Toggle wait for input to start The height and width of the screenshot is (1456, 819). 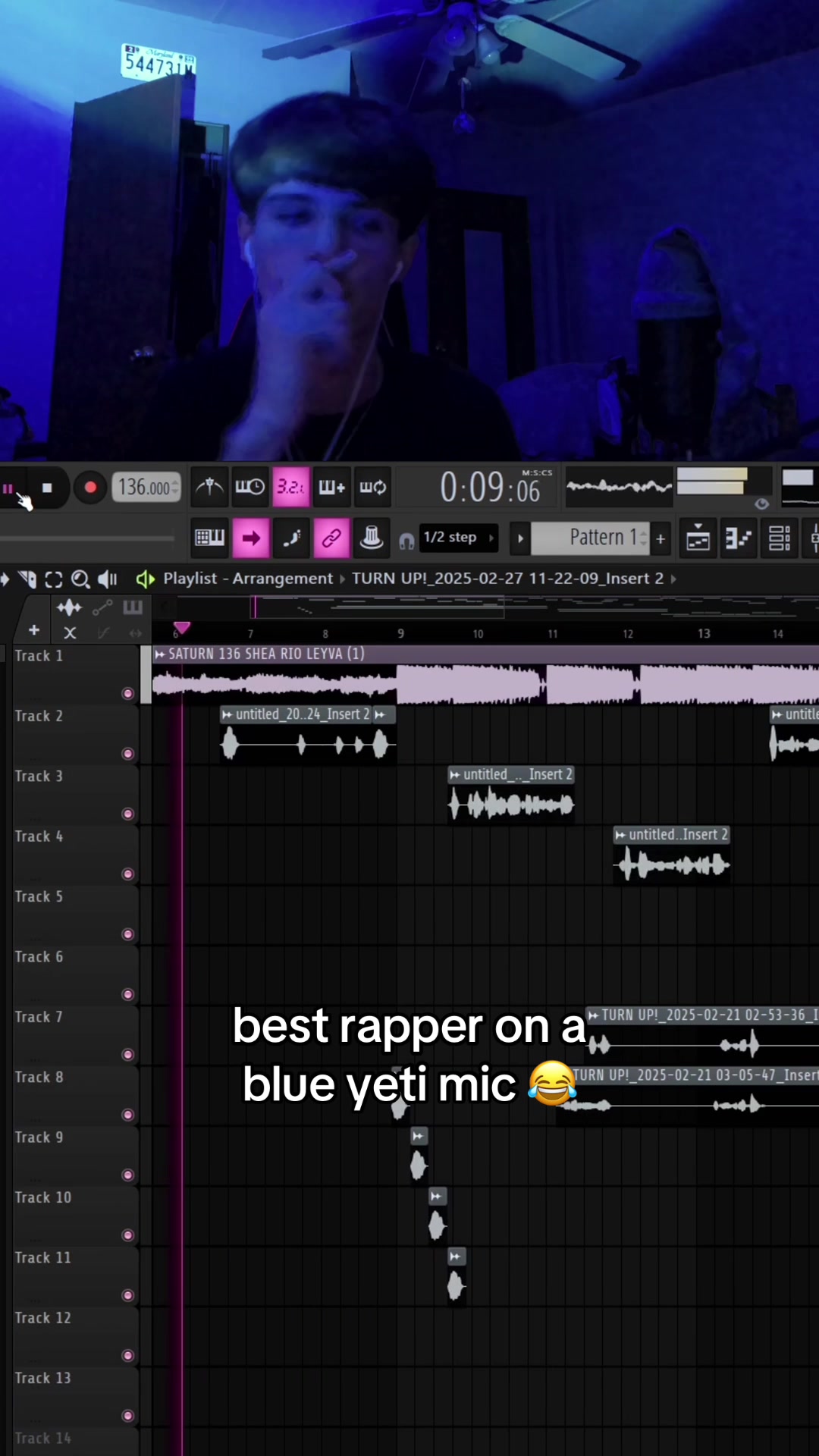click(x=249, y=487)
